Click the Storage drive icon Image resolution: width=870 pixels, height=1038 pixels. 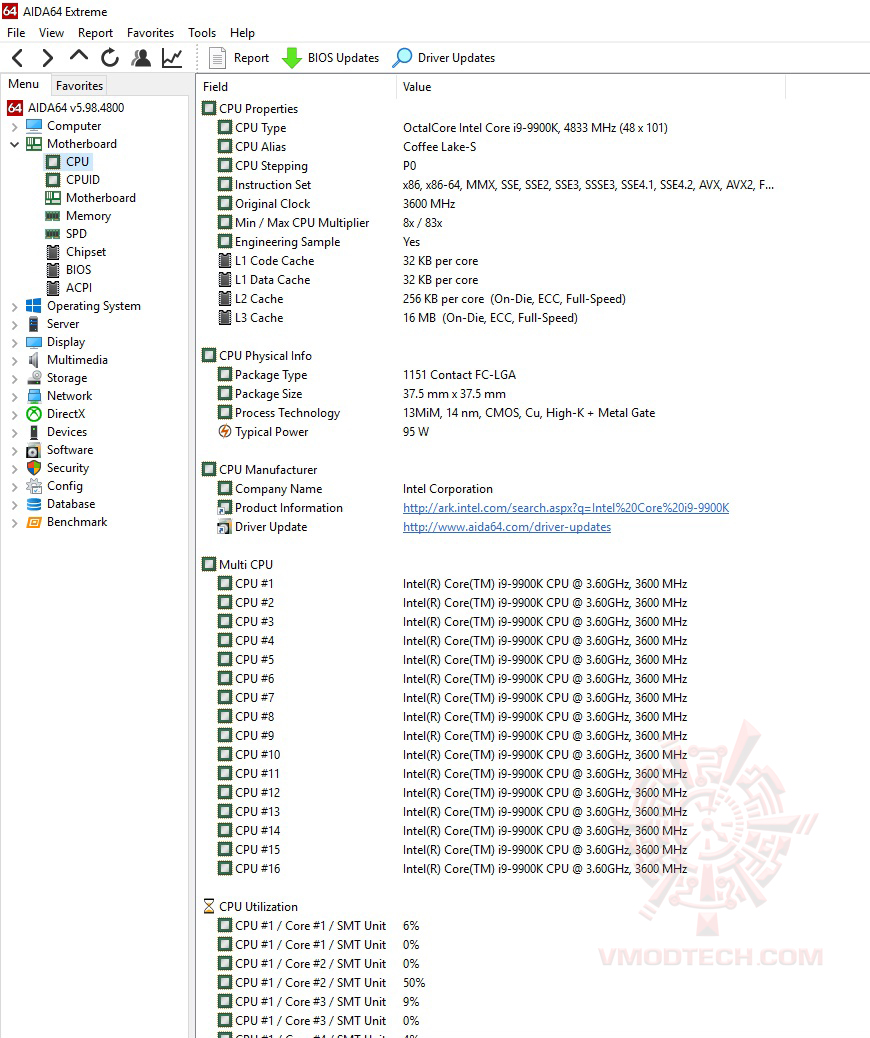pyautogui.click(x=34, y=378)
